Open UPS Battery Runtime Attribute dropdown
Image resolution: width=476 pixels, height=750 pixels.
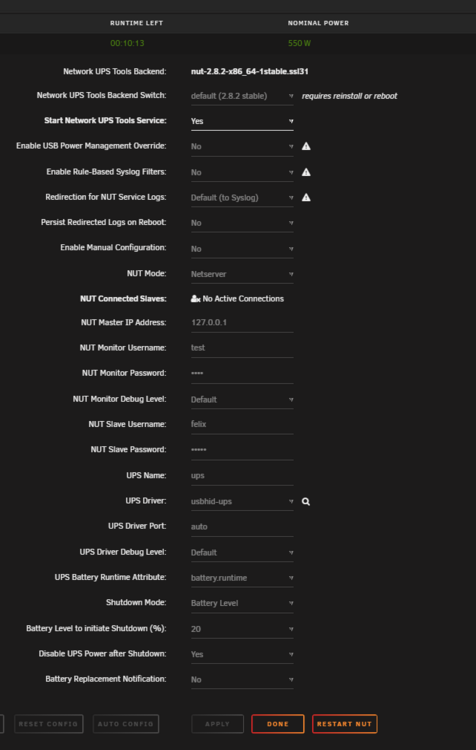coord(242,578)
